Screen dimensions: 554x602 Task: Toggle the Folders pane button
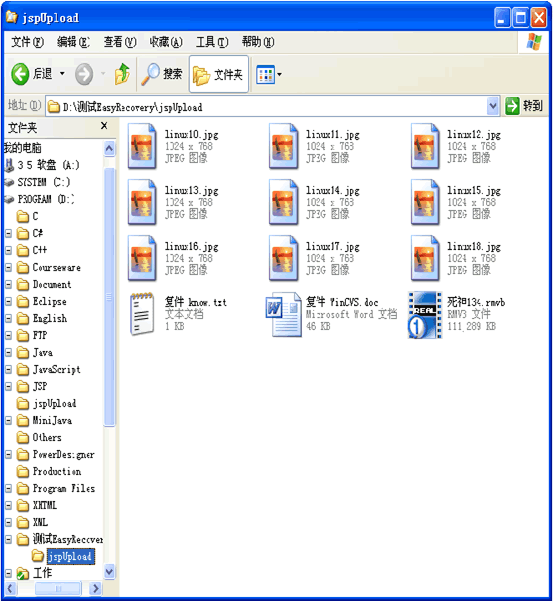(x=218, y=74)
